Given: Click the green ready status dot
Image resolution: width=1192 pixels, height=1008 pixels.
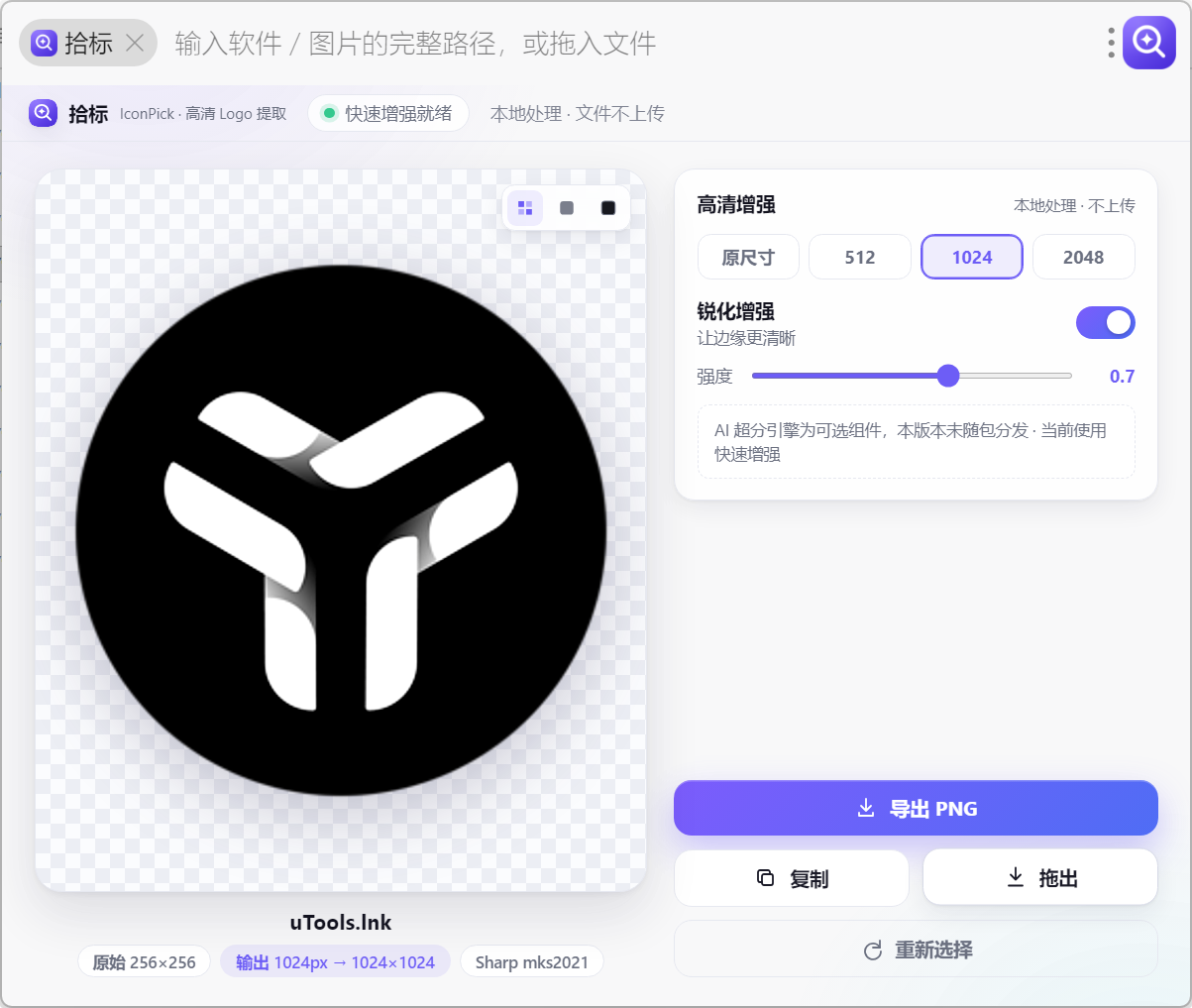Looking at the screenshot, I should pyautogui.click(x=330, y=113).
